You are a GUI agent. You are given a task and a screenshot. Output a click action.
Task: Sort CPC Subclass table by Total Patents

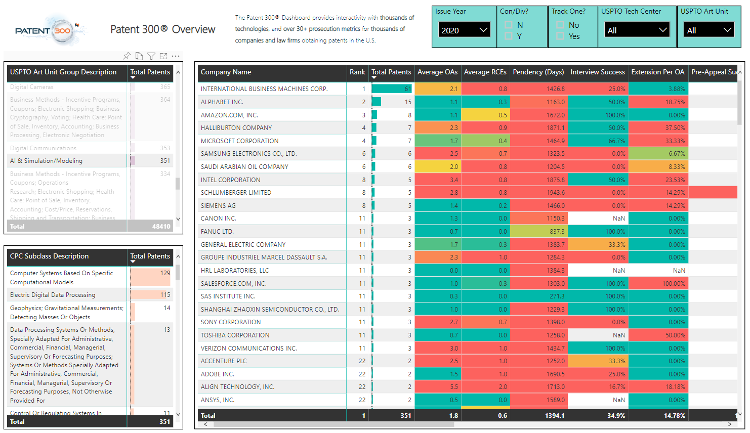click(x=150, y=256)
